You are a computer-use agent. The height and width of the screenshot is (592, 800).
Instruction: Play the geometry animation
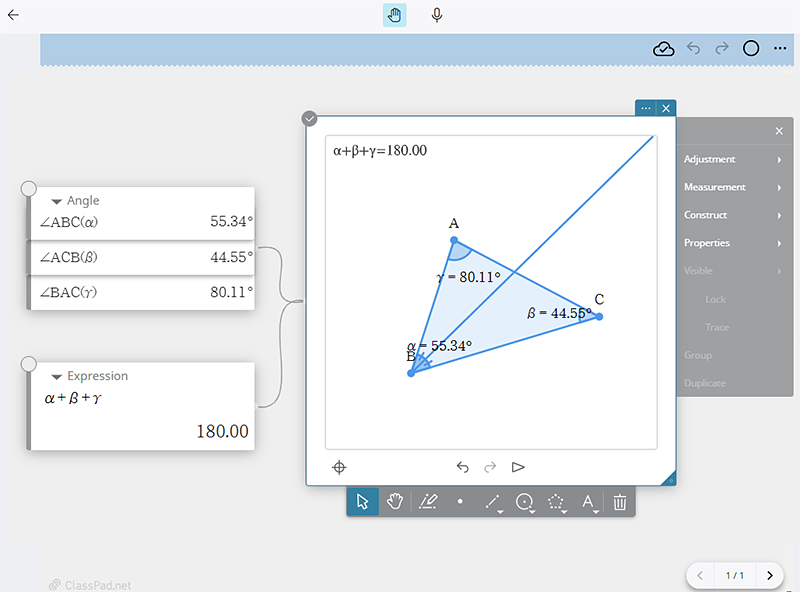[x=518, y=467]
